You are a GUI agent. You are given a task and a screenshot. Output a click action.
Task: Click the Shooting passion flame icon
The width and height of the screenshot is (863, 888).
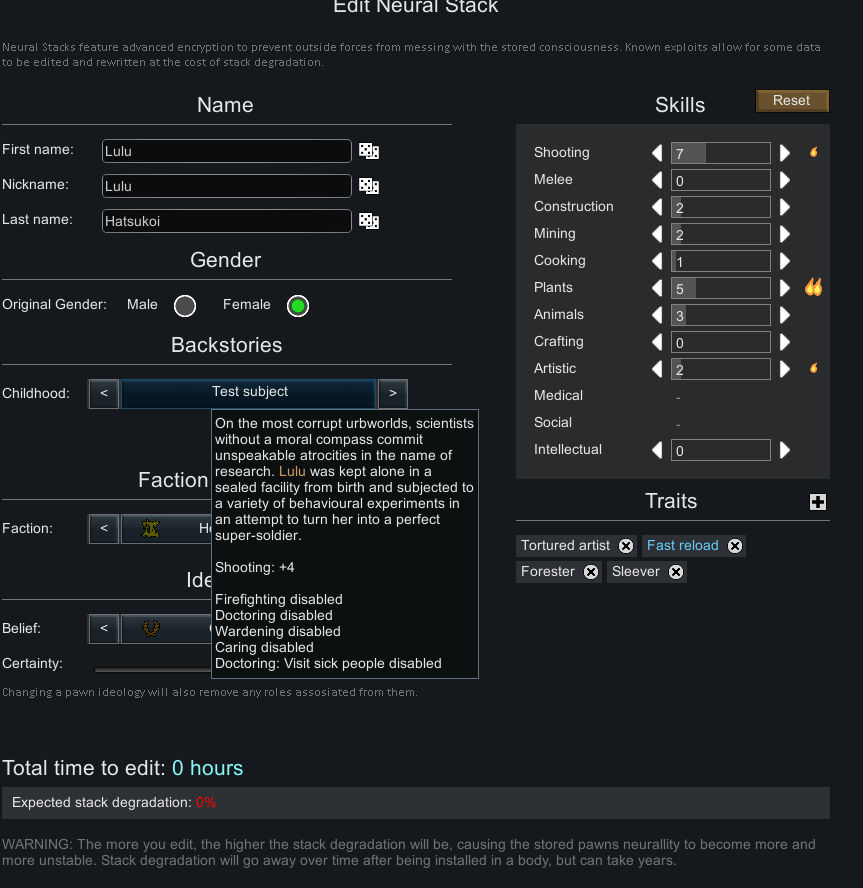[x=814, y=152]
